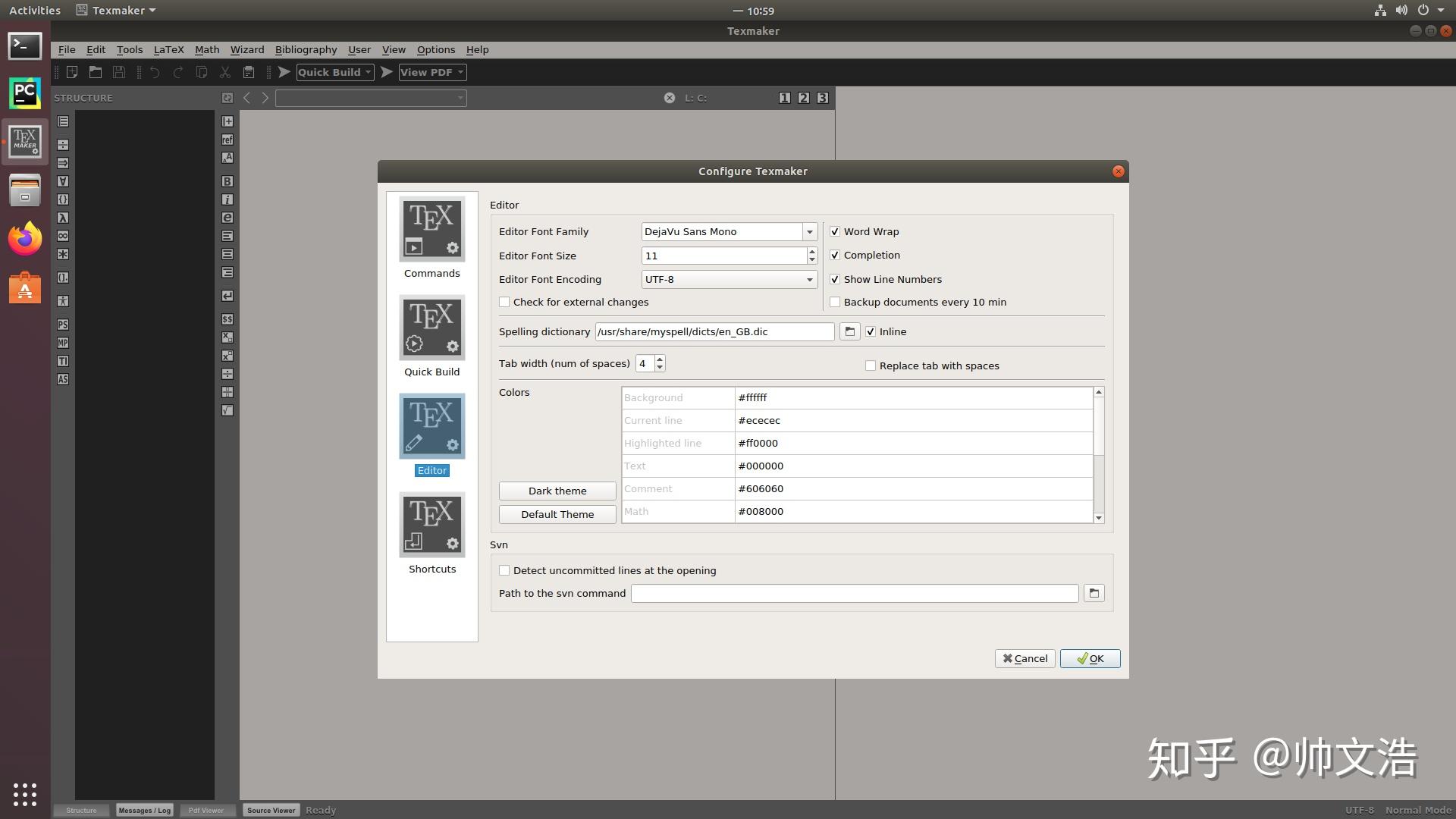Click the MP MetaPost commands icon

[63, 343]
